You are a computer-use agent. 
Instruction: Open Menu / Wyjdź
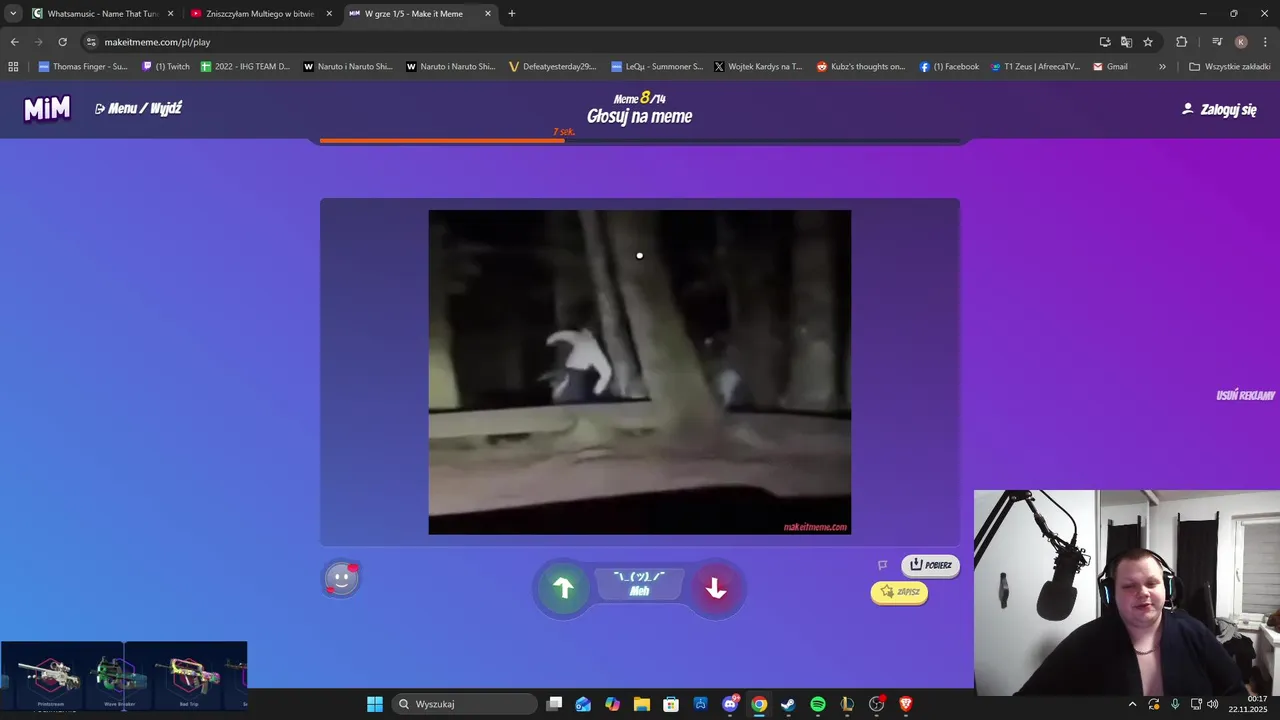tap(139, 108)
